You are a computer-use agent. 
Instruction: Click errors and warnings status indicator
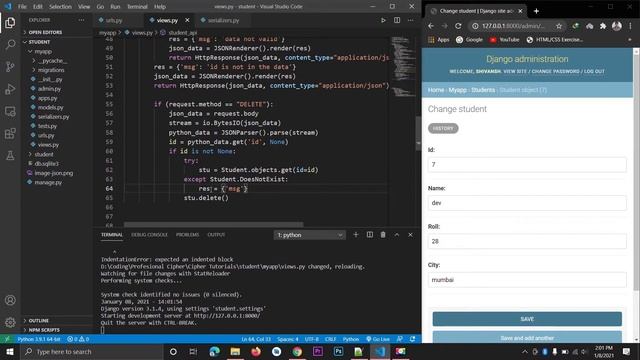78,339
